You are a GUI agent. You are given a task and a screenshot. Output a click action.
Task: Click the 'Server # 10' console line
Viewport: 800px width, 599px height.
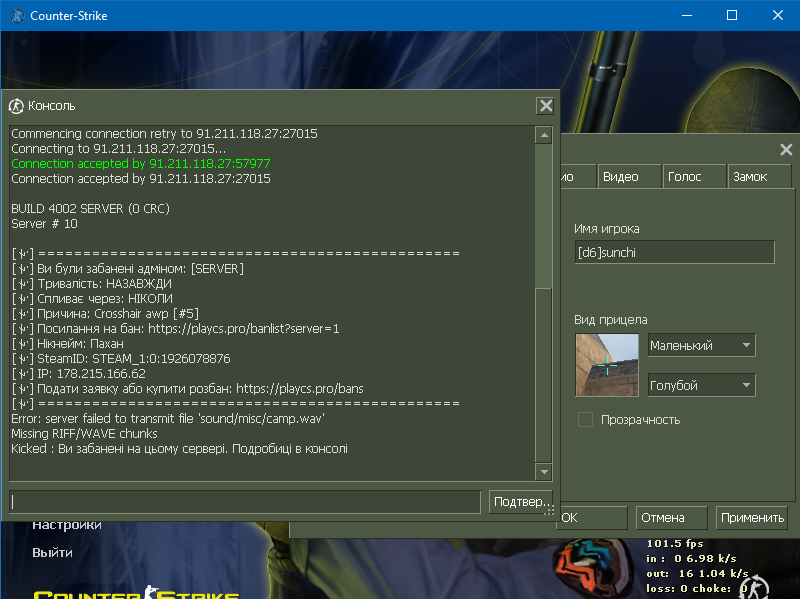[44, 224]
